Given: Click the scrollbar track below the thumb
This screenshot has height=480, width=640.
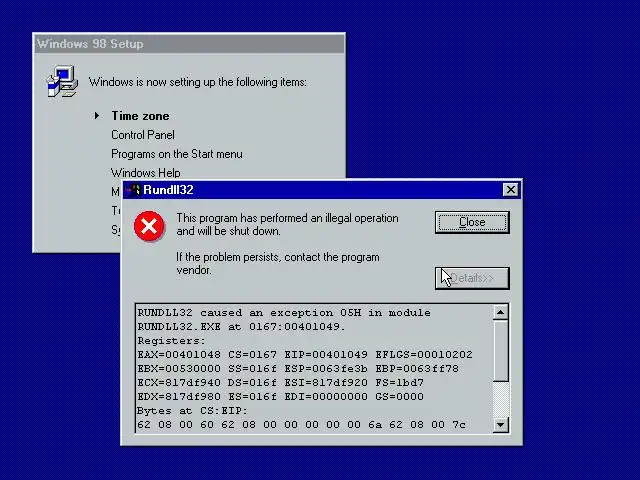Looking at the screenshot, I should click(x=500, y=399).
